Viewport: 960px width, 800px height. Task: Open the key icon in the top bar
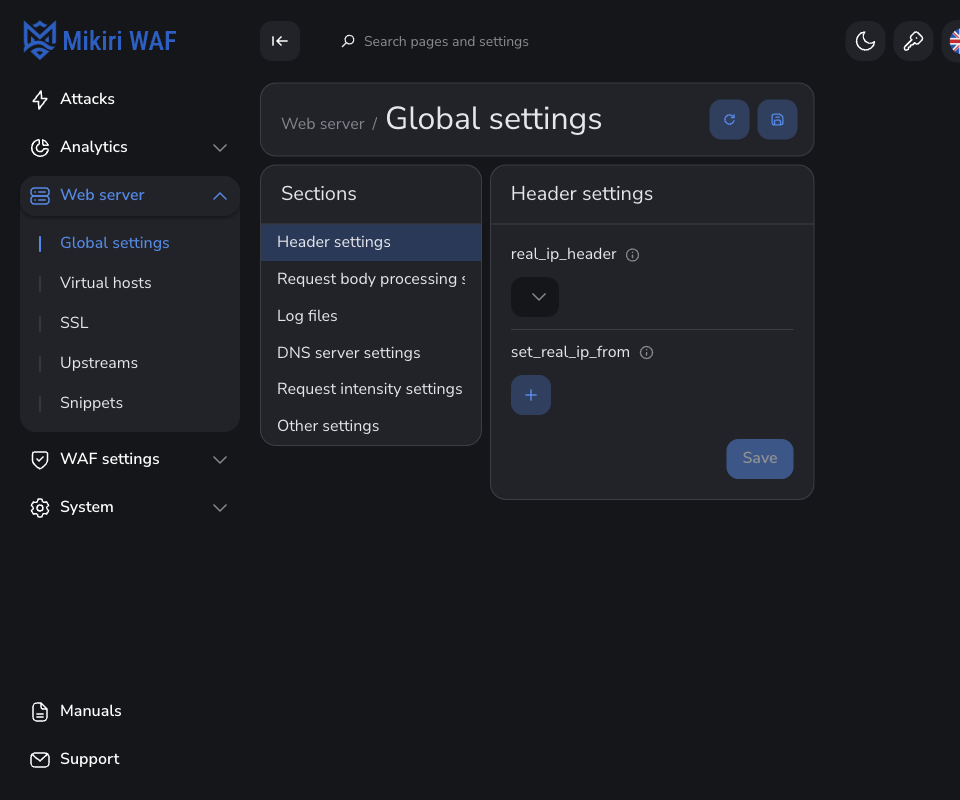pyautogui.click(x=913, y=41)
